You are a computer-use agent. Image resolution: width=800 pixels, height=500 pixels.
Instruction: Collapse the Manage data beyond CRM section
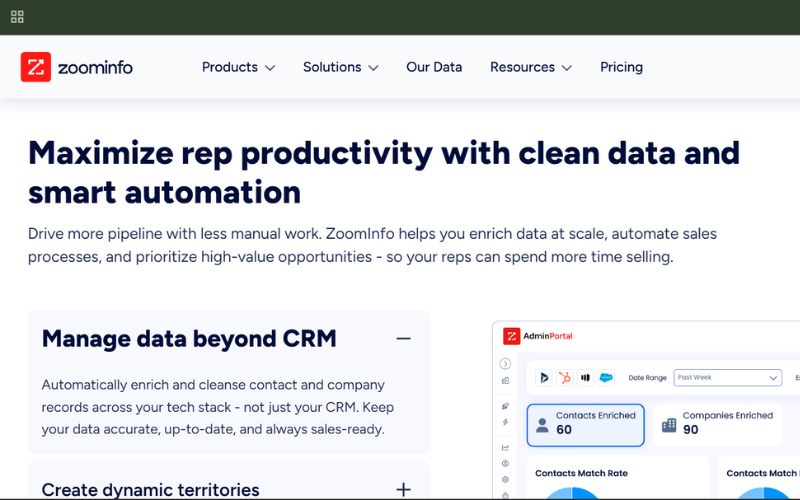pyautogui.click(x=403, y=339)
